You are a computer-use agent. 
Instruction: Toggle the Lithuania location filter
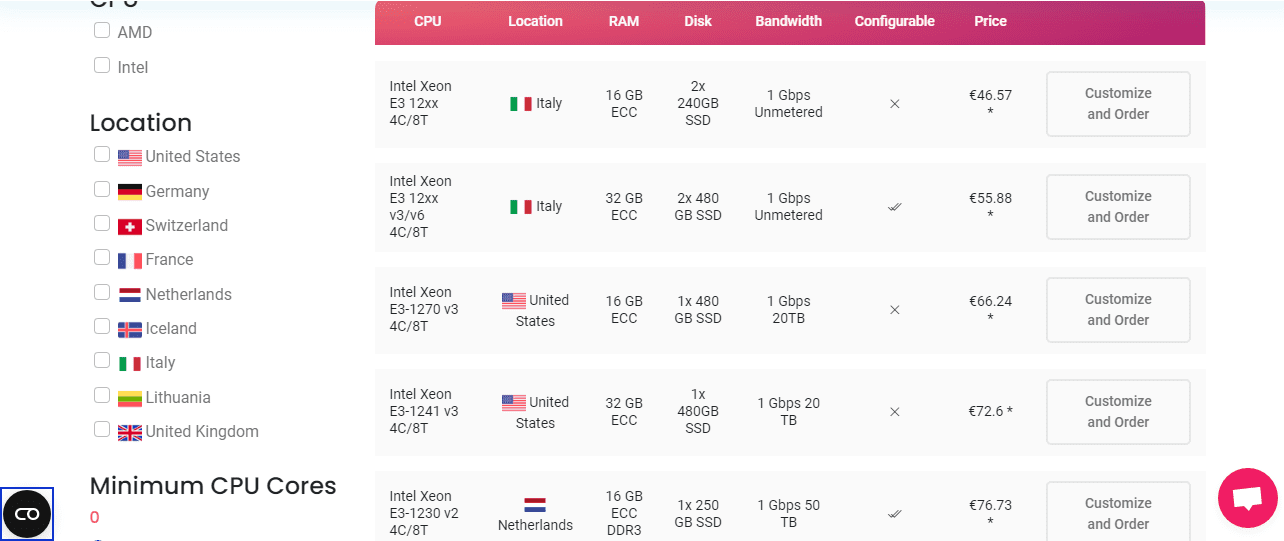(x=102, y=395)
